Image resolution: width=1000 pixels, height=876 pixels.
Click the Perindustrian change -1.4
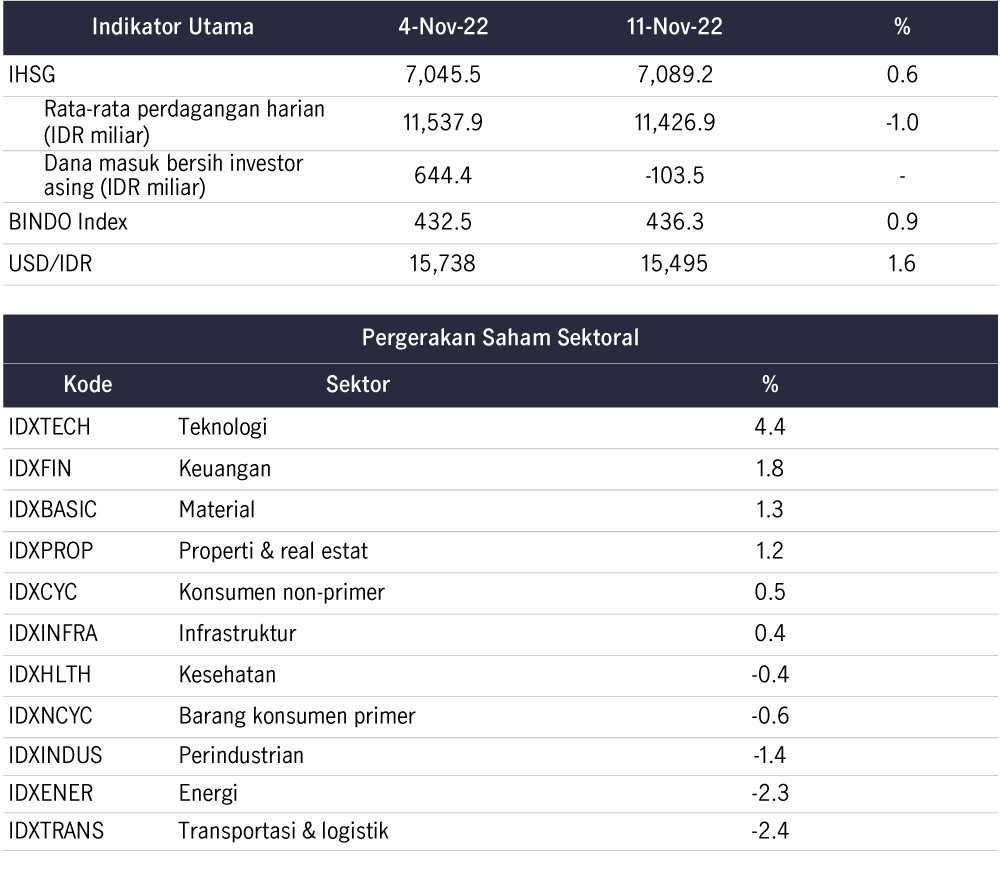[x=770, y=756]
